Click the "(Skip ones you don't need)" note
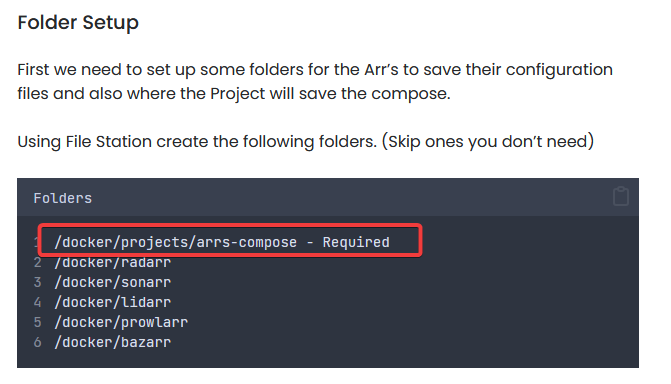Viewport: 671px width, 384px height. pyautogui.click(x=488, y=141)
